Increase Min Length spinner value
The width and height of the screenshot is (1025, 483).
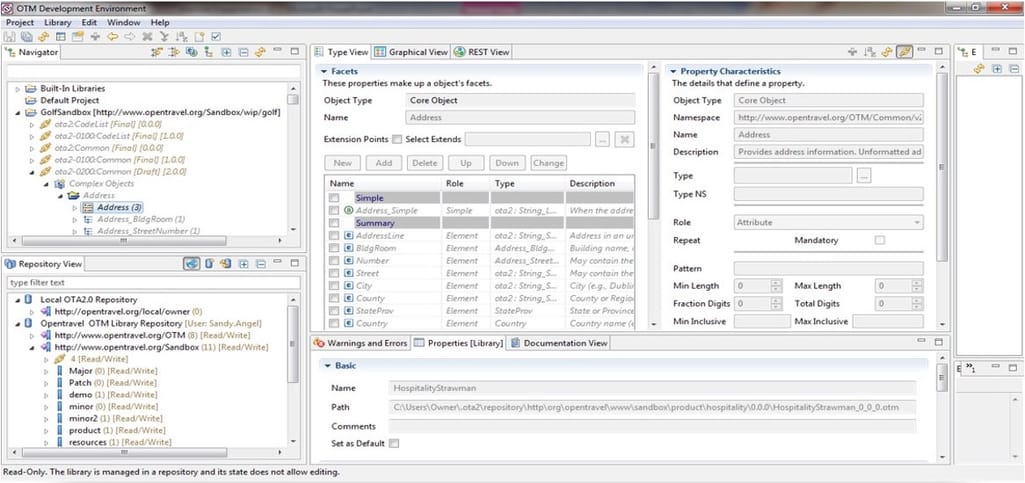[x=776, y=283]
